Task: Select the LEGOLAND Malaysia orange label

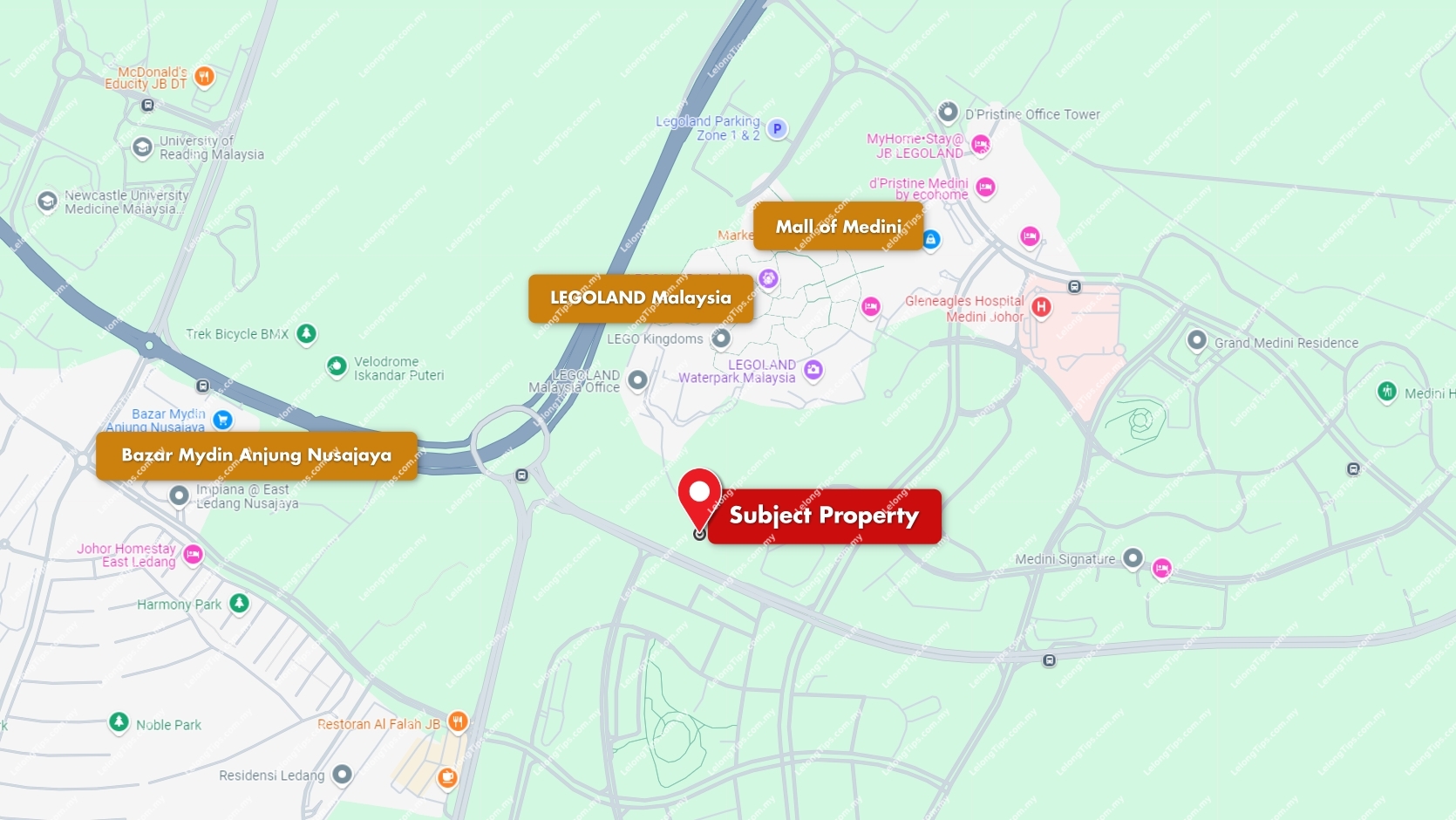Action: pyautogui.click(x=641, y=298)
